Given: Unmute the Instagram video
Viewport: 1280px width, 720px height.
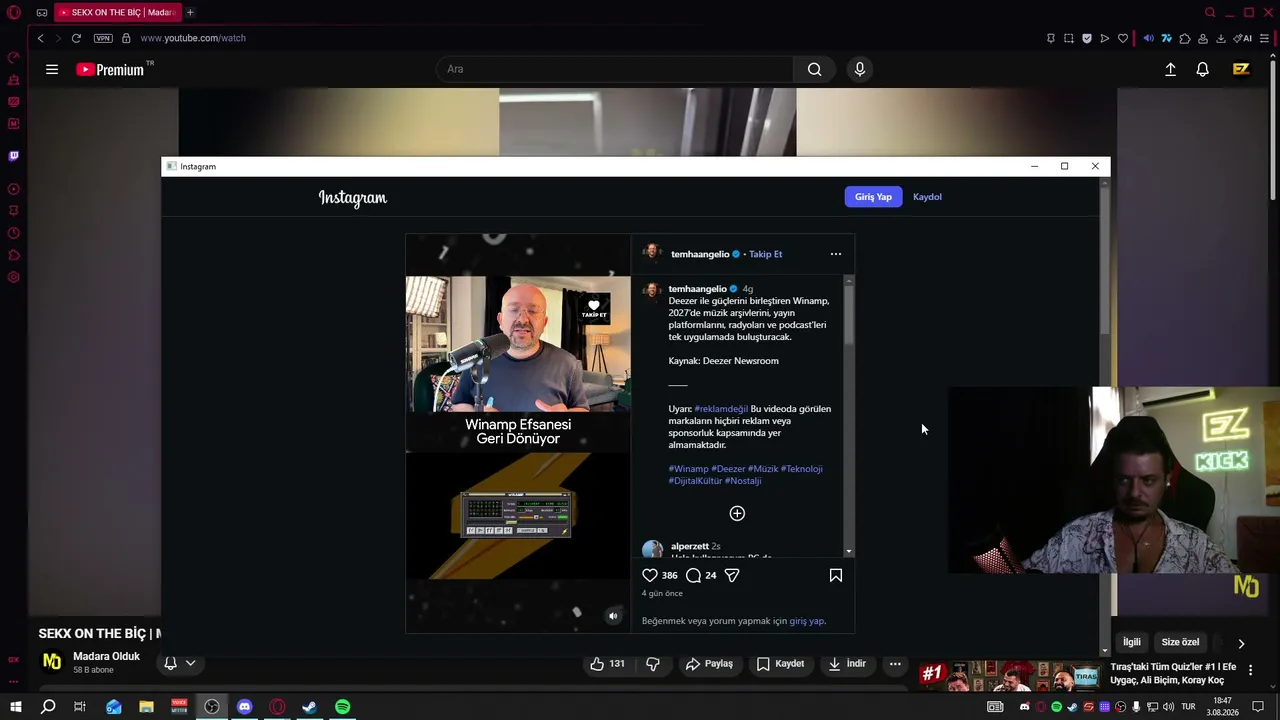Looking at the screenshot, I should click(x=613, y=616).
